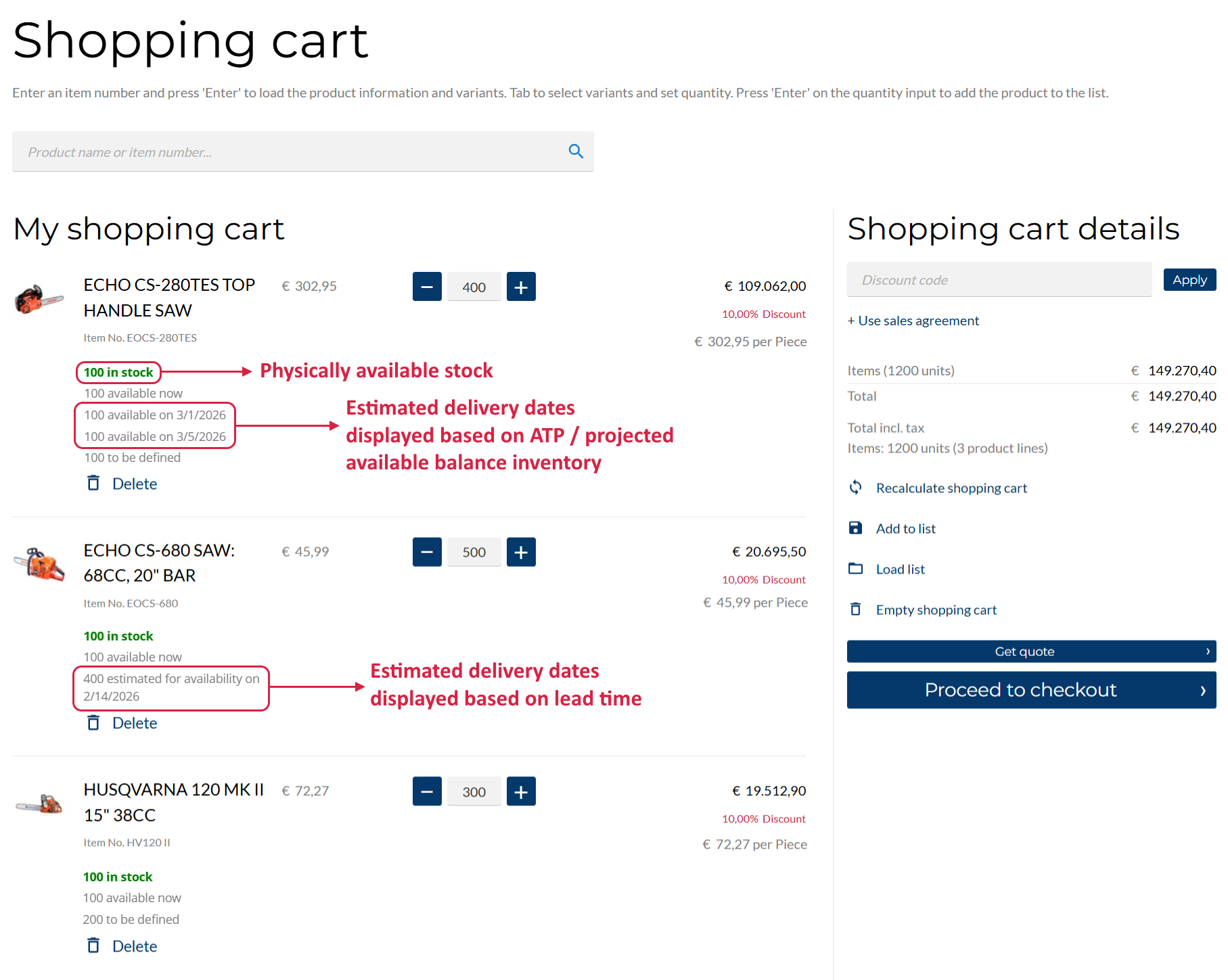Click '100 in stock' under ECHO CS-280TES
This screenshot has height=980, width=1228.
(x=118, y=372)
